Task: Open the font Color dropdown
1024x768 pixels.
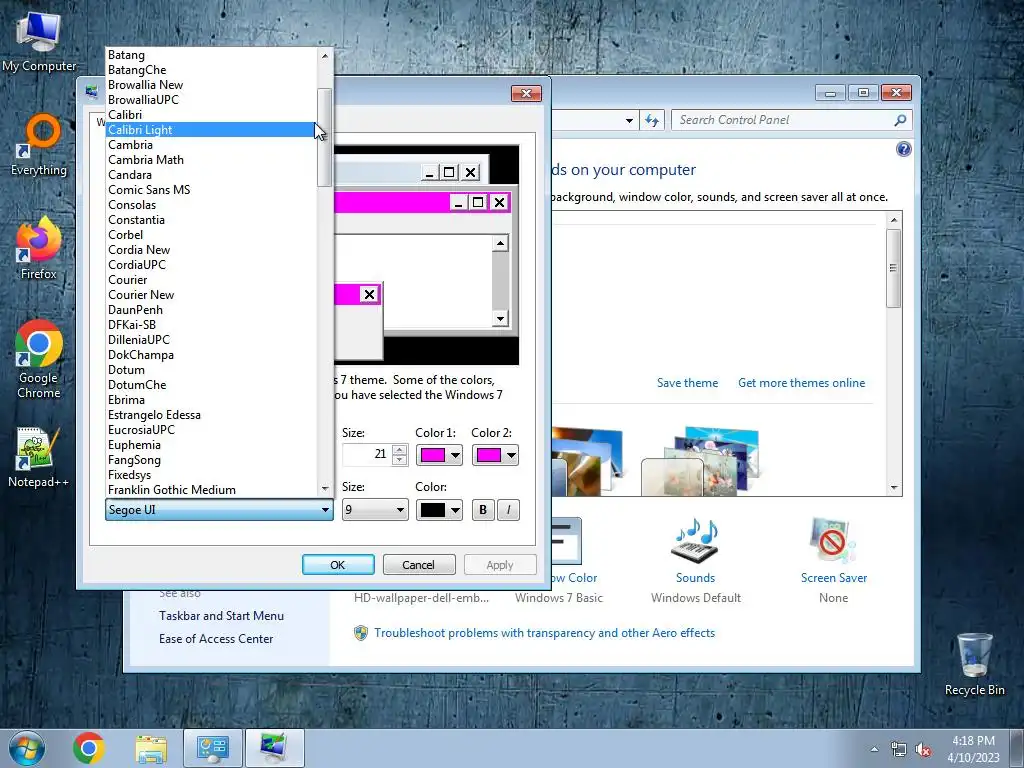Action: point(439,510)
